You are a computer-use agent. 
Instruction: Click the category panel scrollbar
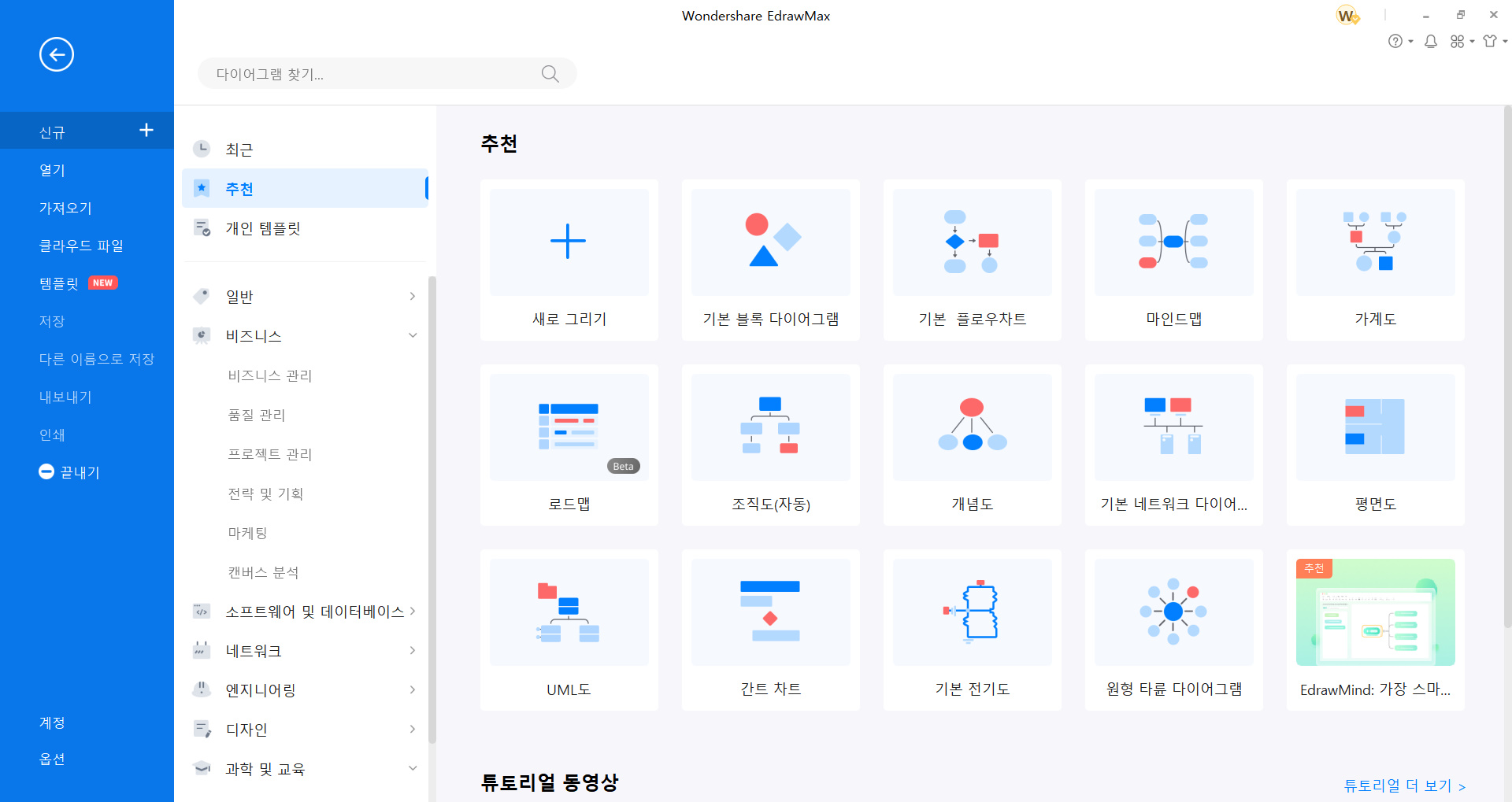[x=432, y=512]
